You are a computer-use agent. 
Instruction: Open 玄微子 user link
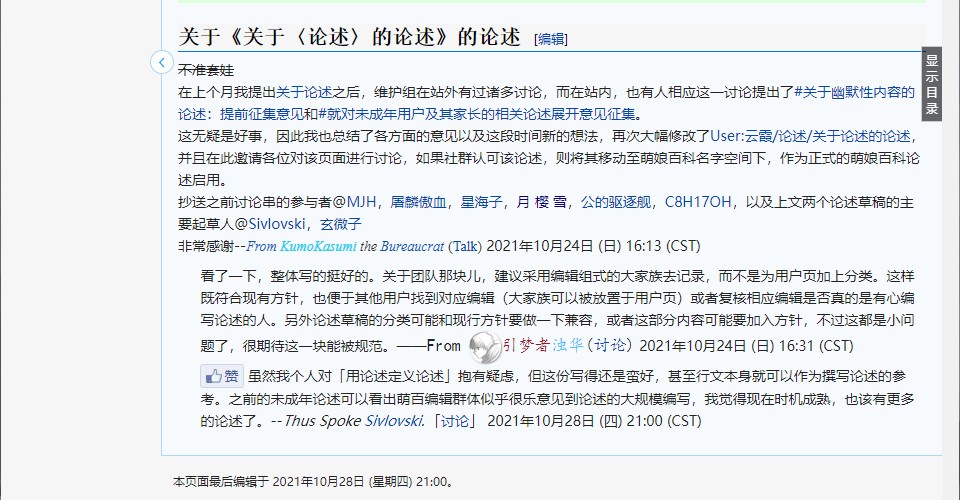click(x=341, y=224)
